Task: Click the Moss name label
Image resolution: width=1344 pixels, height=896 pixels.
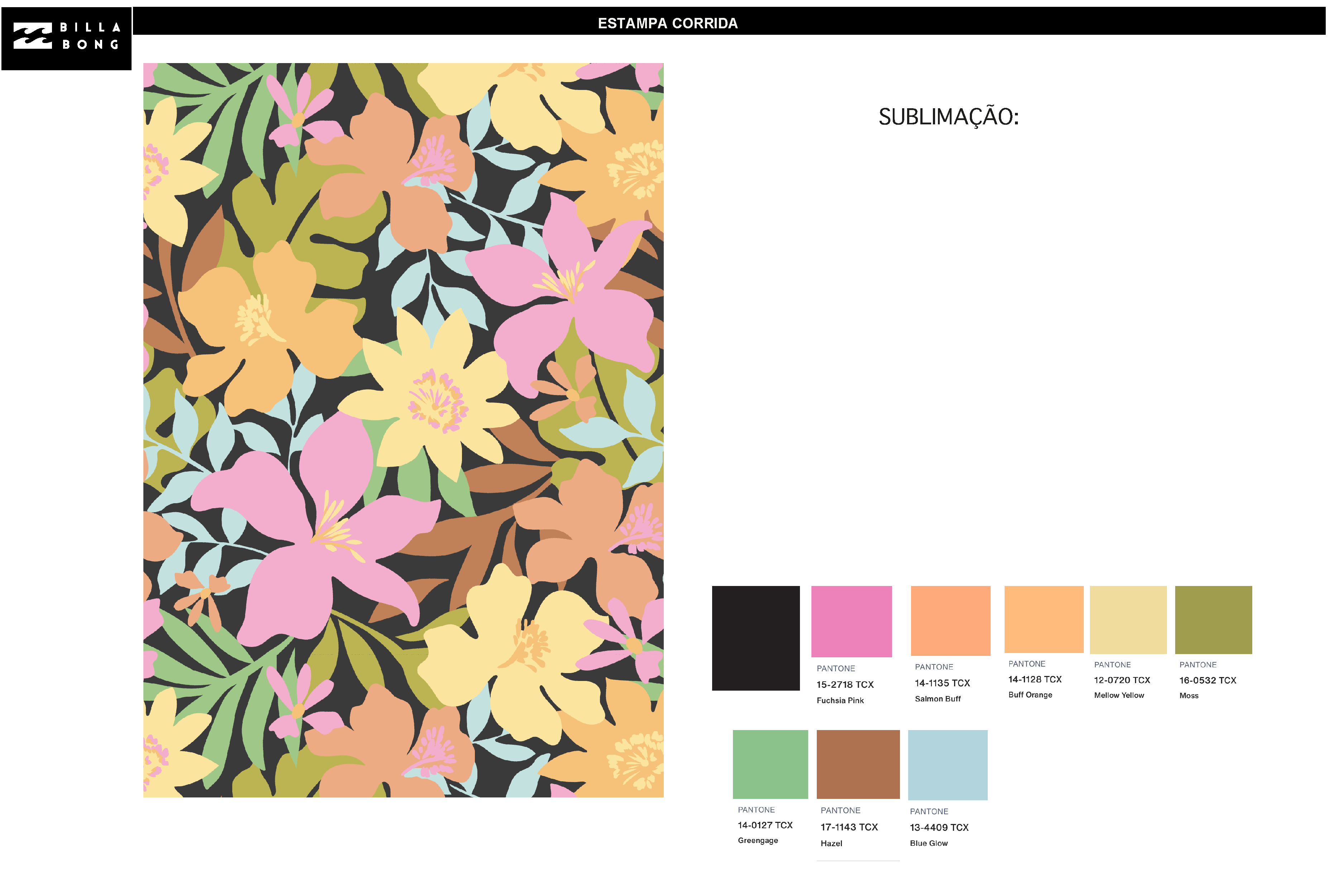Action: tap(1188, 695)
